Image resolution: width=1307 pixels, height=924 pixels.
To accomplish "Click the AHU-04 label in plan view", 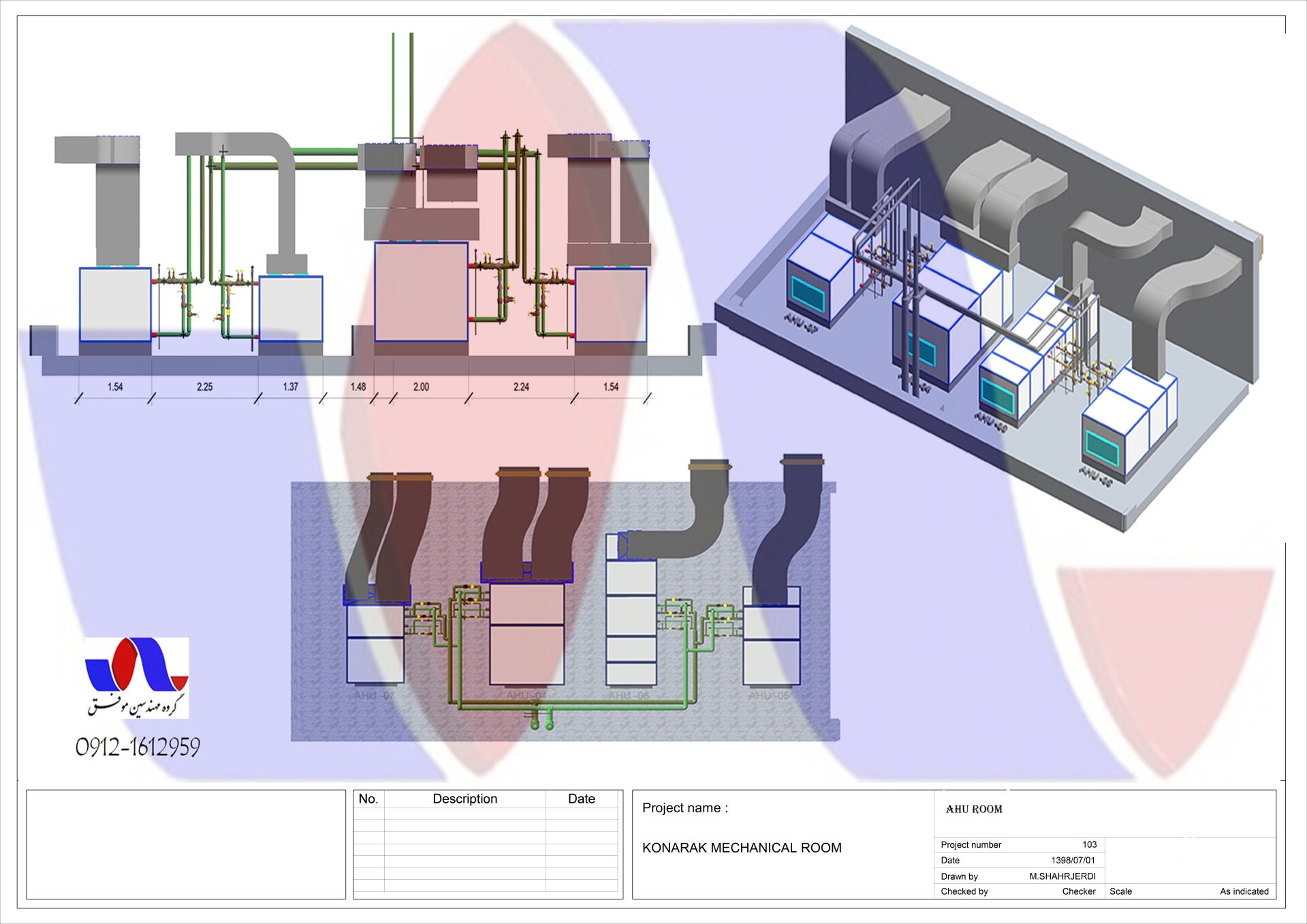I will pos(526,696).
